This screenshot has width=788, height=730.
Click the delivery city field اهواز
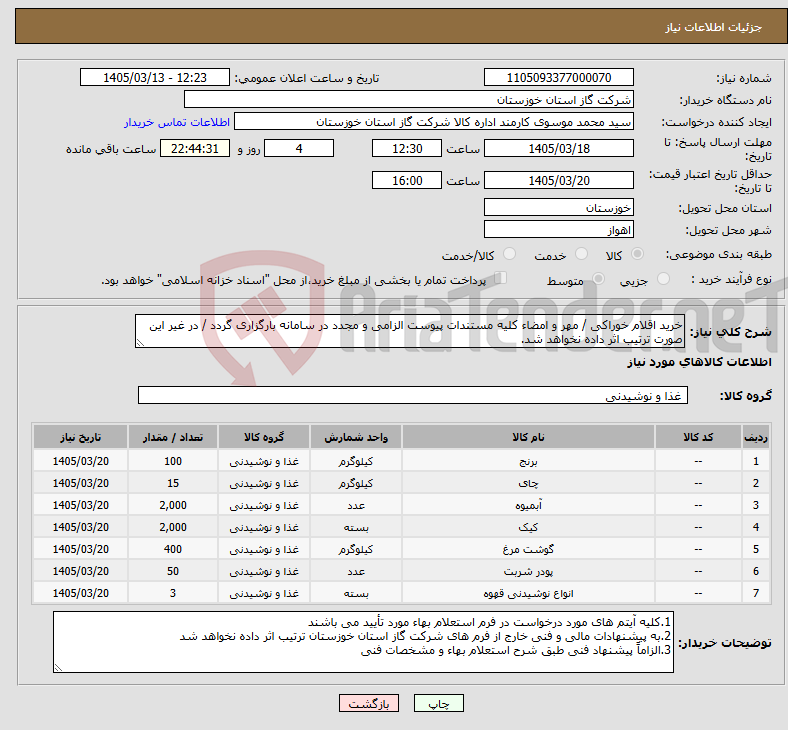pyautogui.click(x=558, y=230)
